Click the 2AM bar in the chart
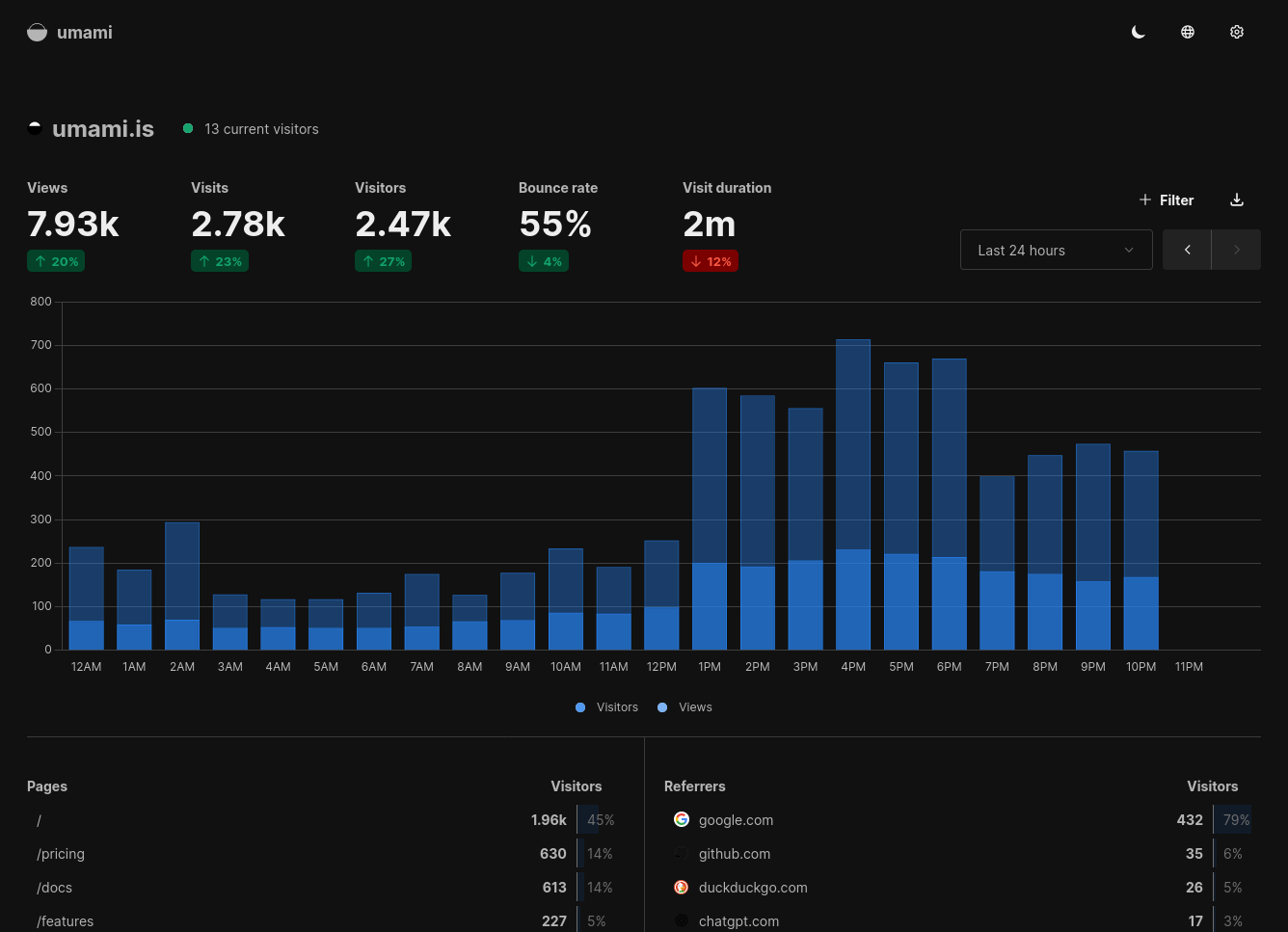Image resolution: width=1288 pixels, height=932 pixels. point(182,586)
